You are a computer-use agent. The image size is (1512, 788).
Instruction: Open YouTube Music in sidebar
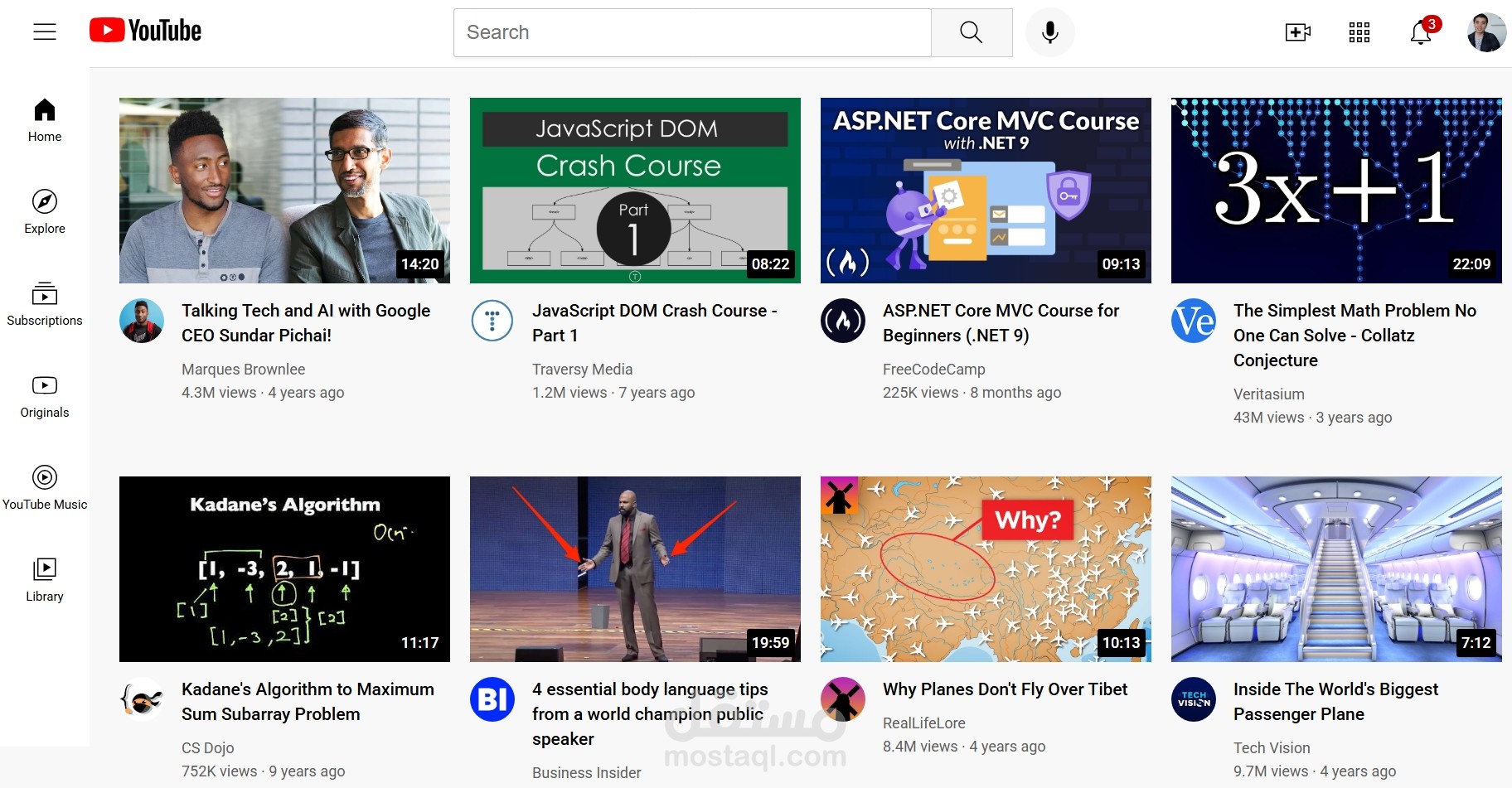[45, 489]
